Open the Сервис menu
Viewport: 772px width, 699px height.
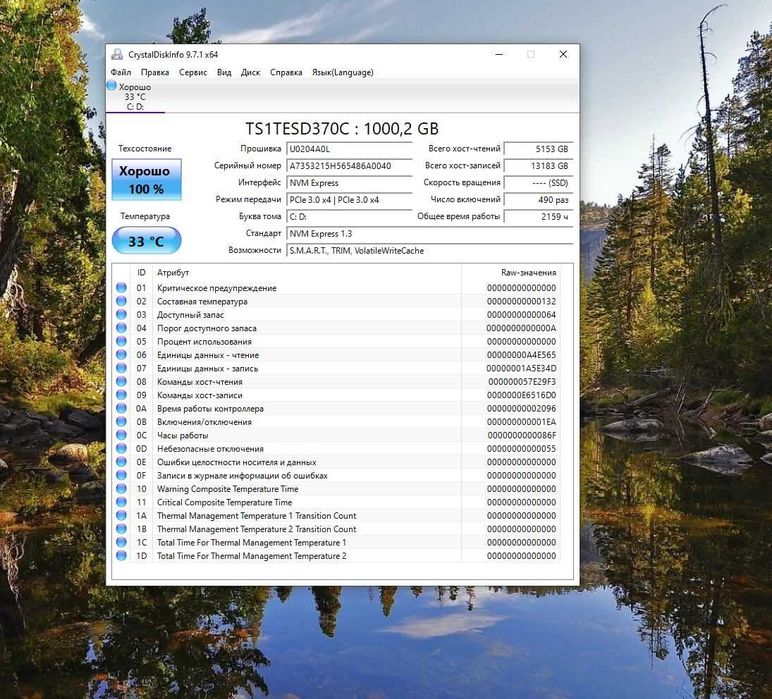pyautogui.click(x=193, y=72)
